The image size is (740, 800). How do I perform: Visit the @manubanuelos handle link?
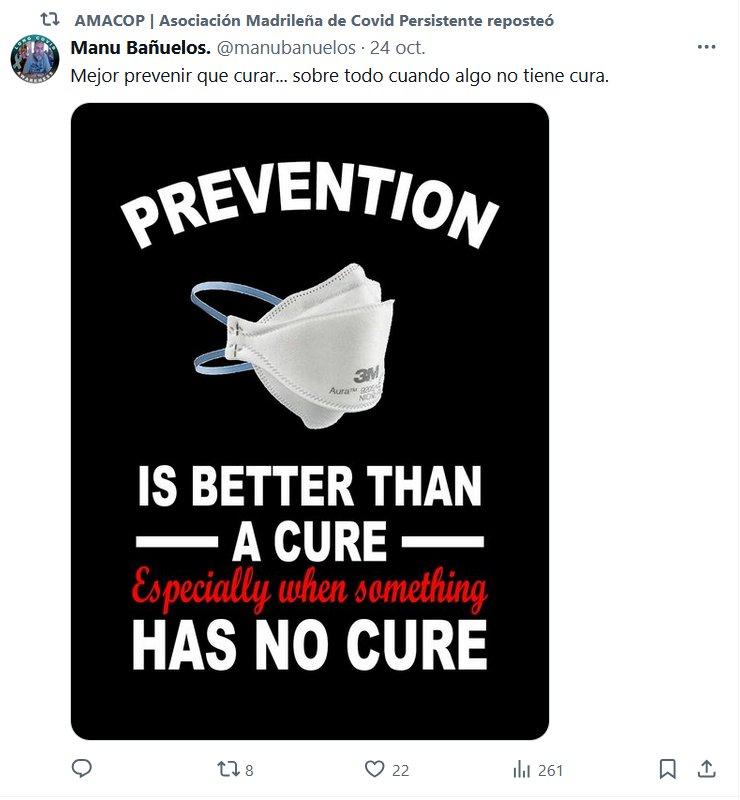coord(286,47)
